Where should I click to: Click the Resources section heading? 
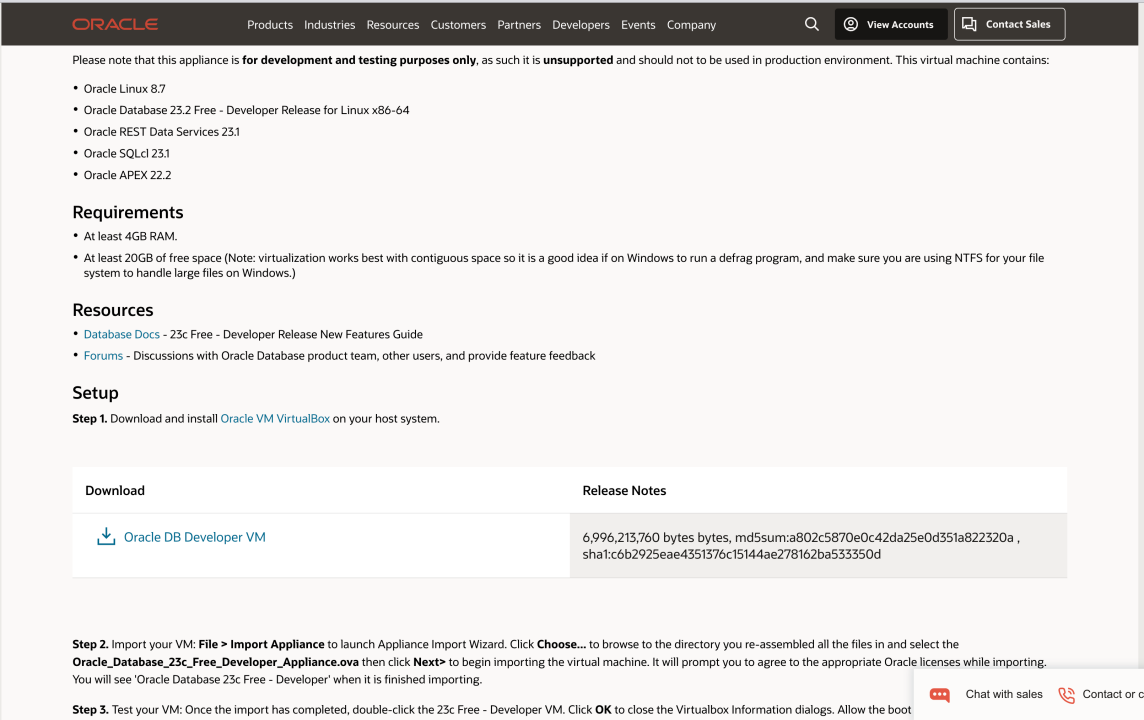point(113,310)
